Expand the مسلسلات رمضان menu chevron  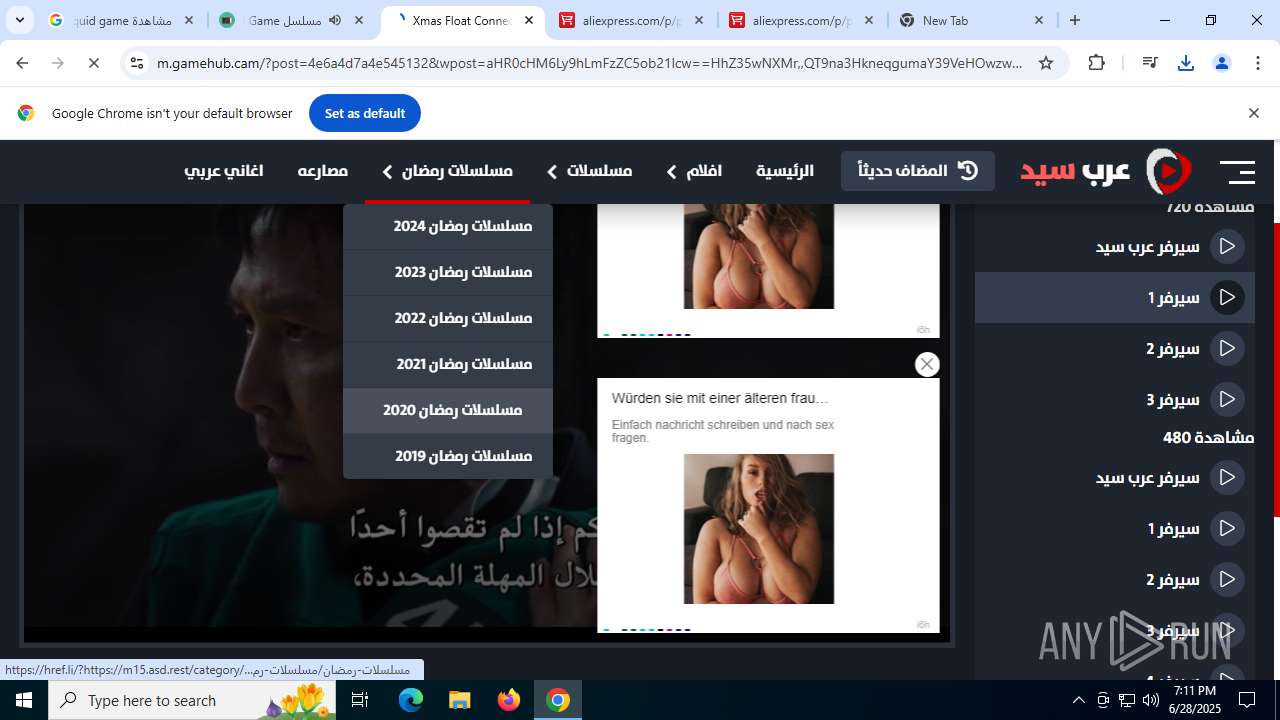387,172
